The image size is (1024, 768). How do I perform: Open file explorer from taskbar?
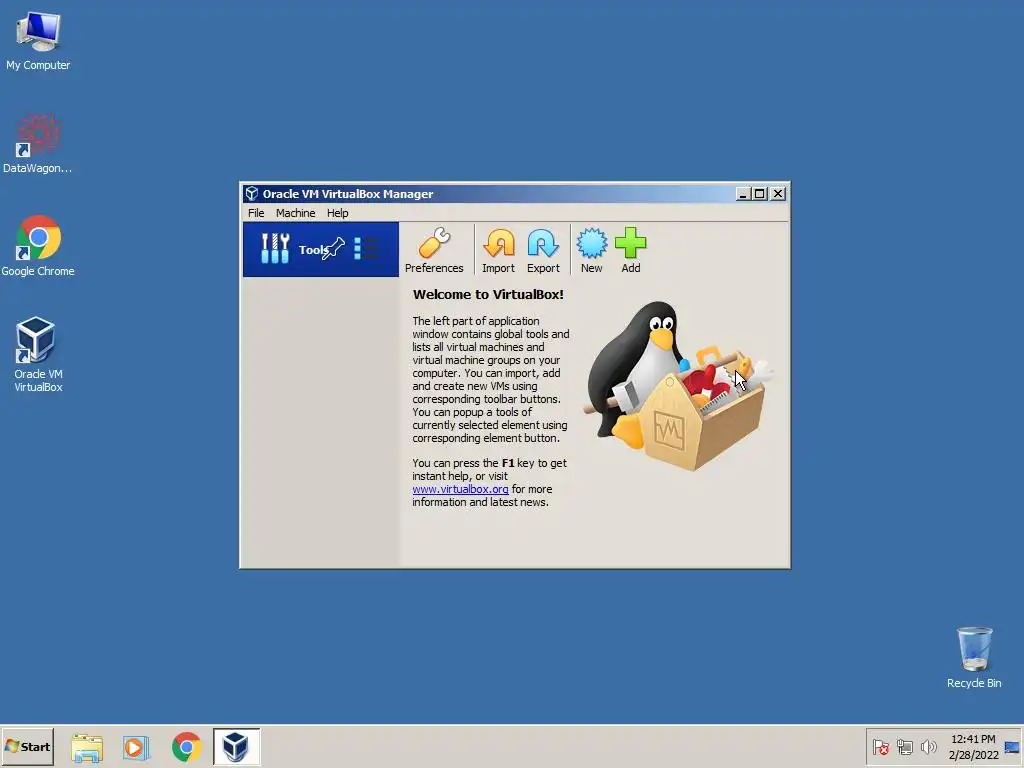tap(87, 747)
